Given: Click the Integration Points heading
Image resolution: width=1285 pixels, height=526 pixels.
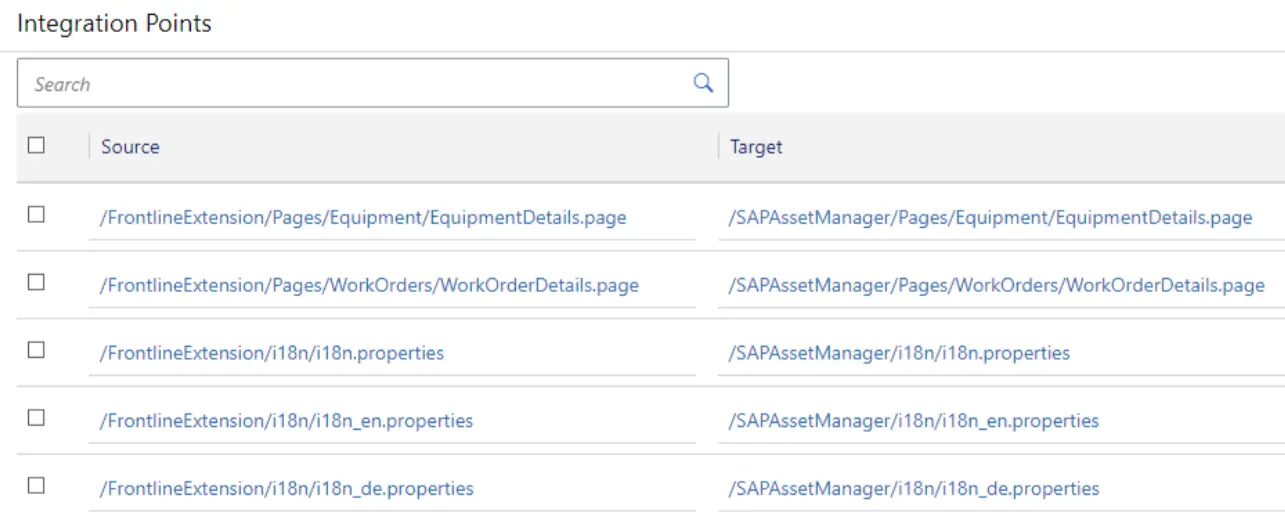Looking at the screenshot, I should [x=114, y=23].
